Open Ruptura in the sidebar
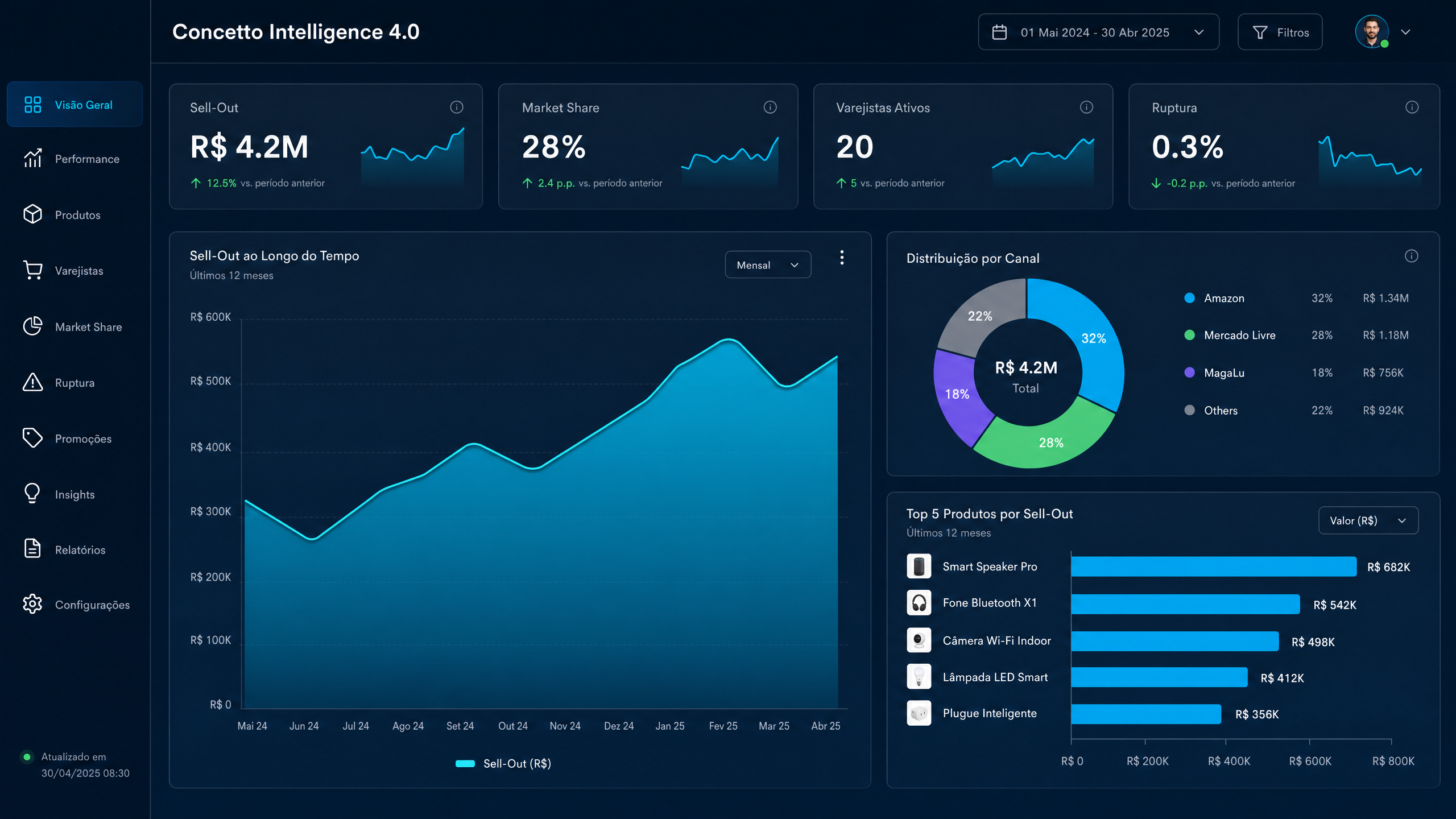Screen dimensions: 1456x819 (x=75, y=383)
